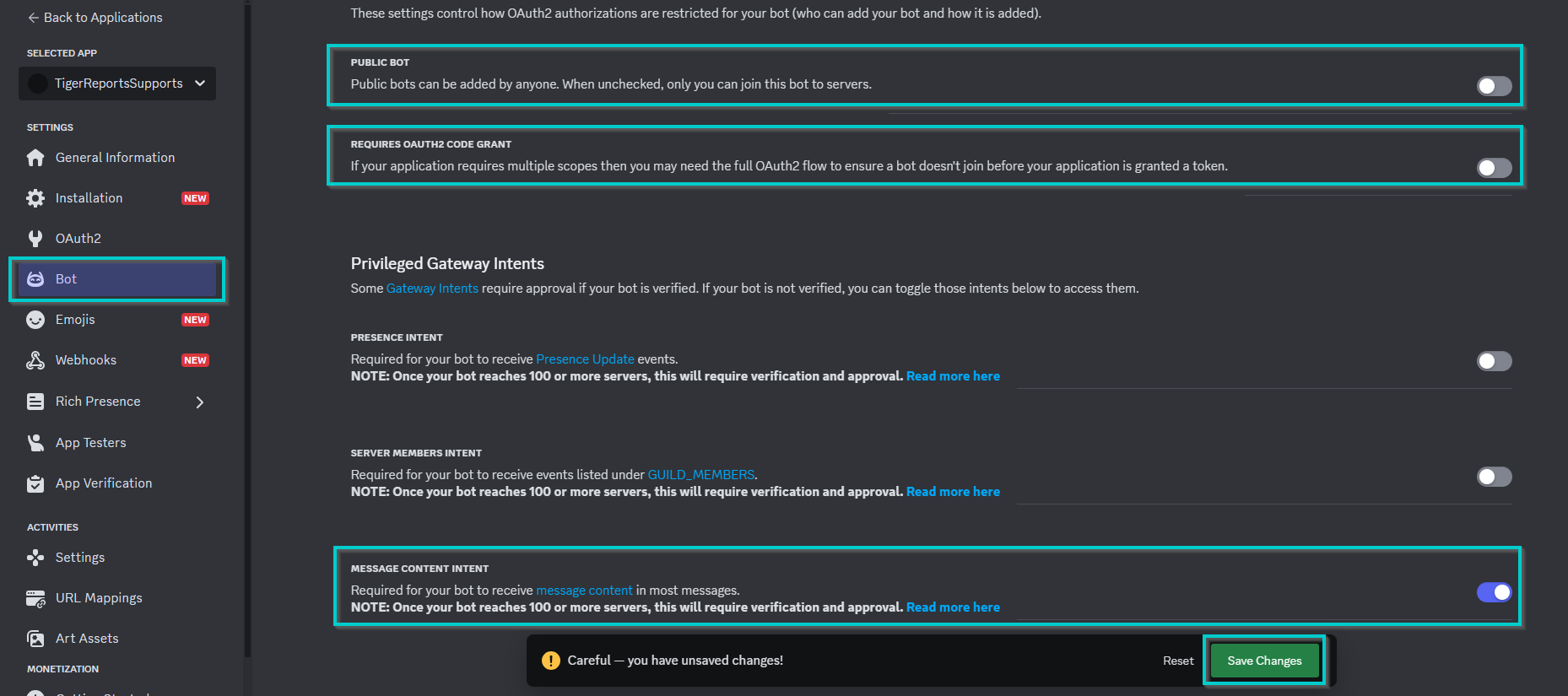1568x696 pixels.
Task: Select the Bot menu item
Action: point(117,279)
